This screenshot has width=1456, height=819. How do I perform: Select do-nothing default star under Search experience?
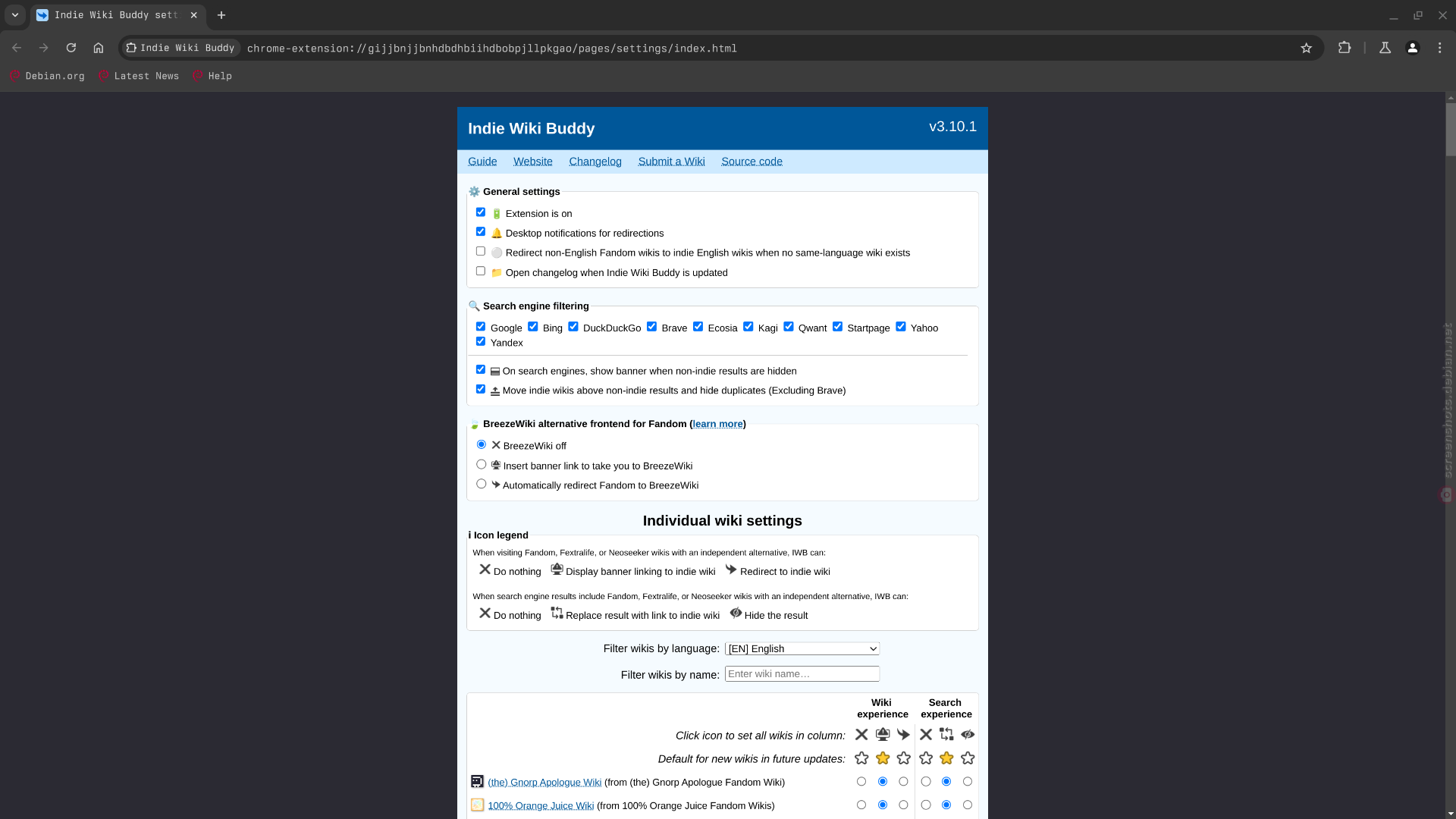tap(926, 758)
